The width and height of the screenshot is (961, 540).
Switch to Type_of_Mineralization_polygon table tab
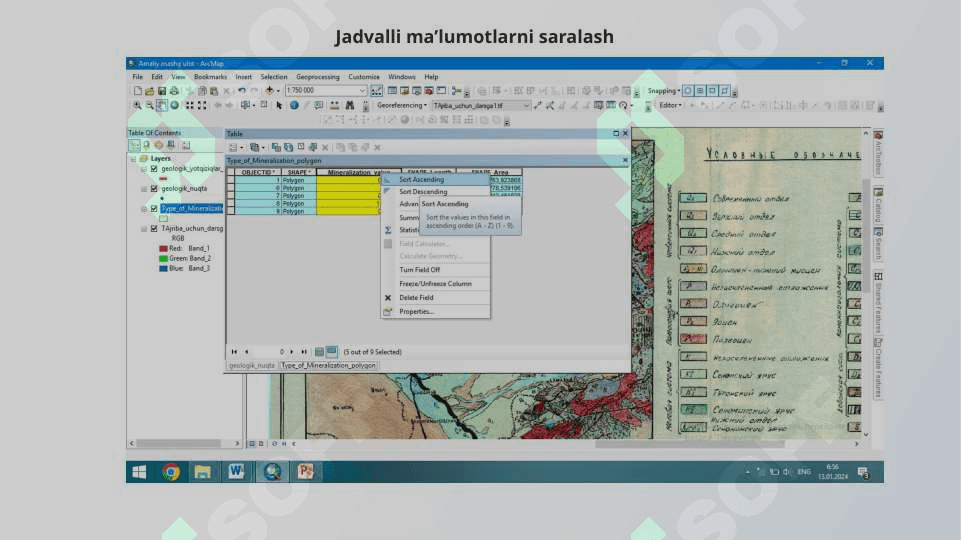pyautogui.click(x=329, y=365)
